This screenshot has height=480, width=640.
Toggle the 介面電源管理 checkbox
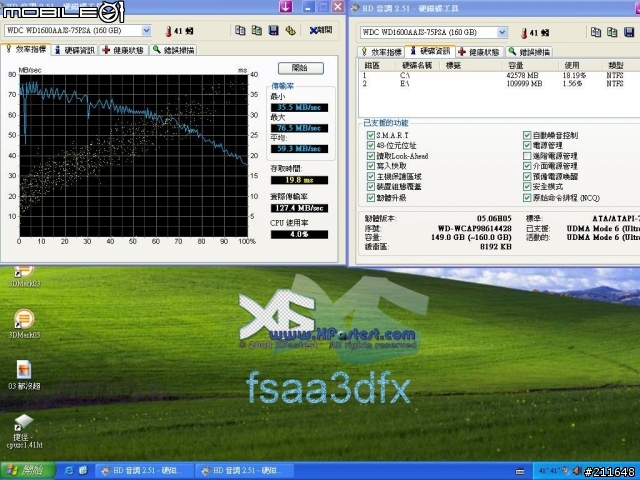pos(527,166)
